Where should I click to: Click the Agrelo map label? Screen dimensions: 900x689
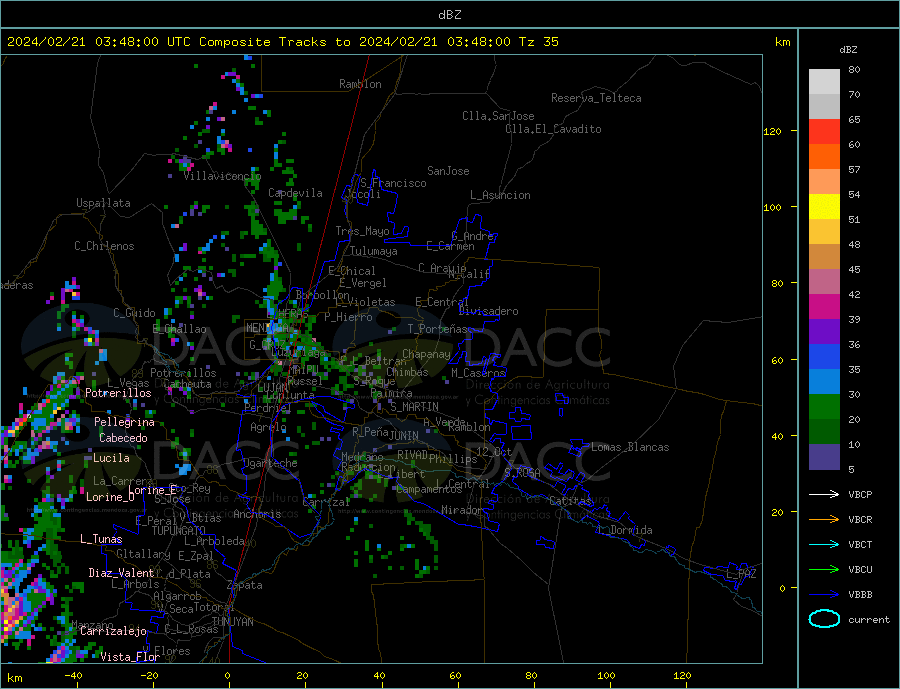pyautogui.click(x=268, y=428)
